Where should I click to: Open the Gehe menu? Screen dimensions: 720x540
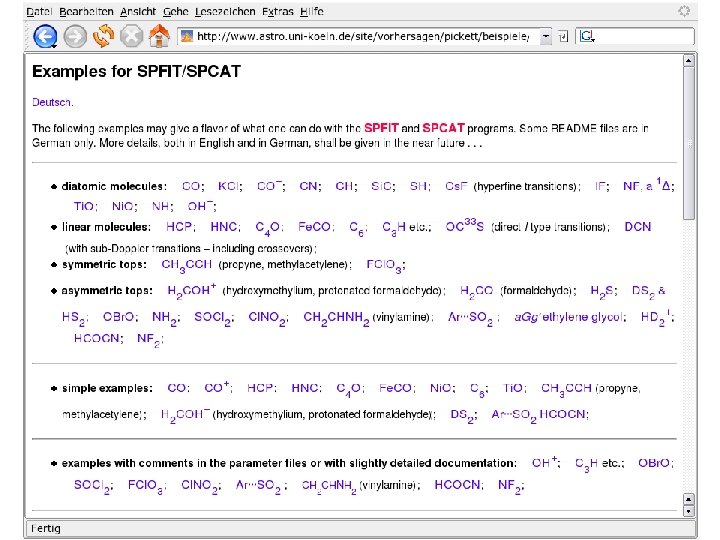click(175, 11)
